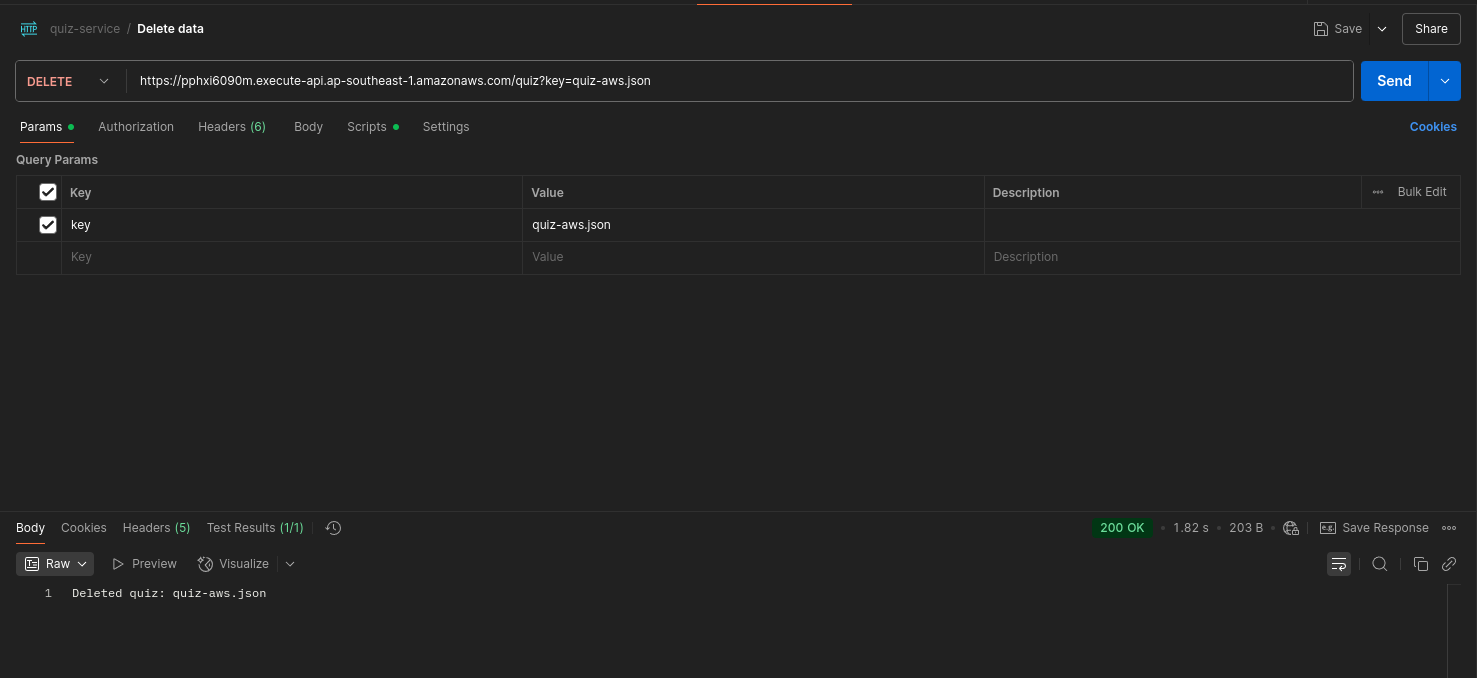Open the DELETE method dropdown
Viewport: 1477px width, 678px height.
tap(68, 82)
